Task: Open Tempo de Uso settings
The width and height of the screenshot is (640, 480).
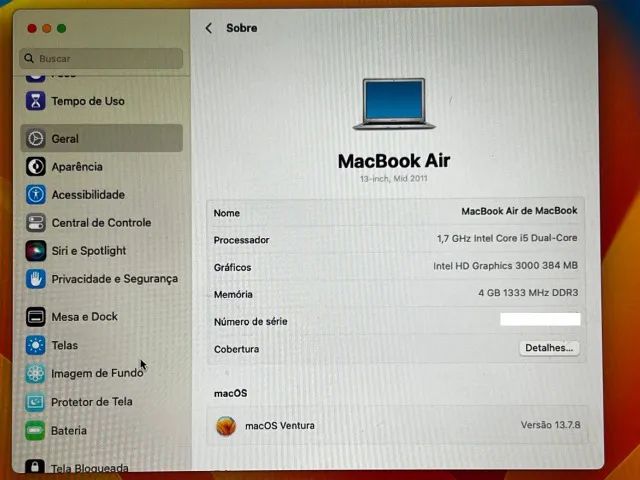Action: click(88, 101)
